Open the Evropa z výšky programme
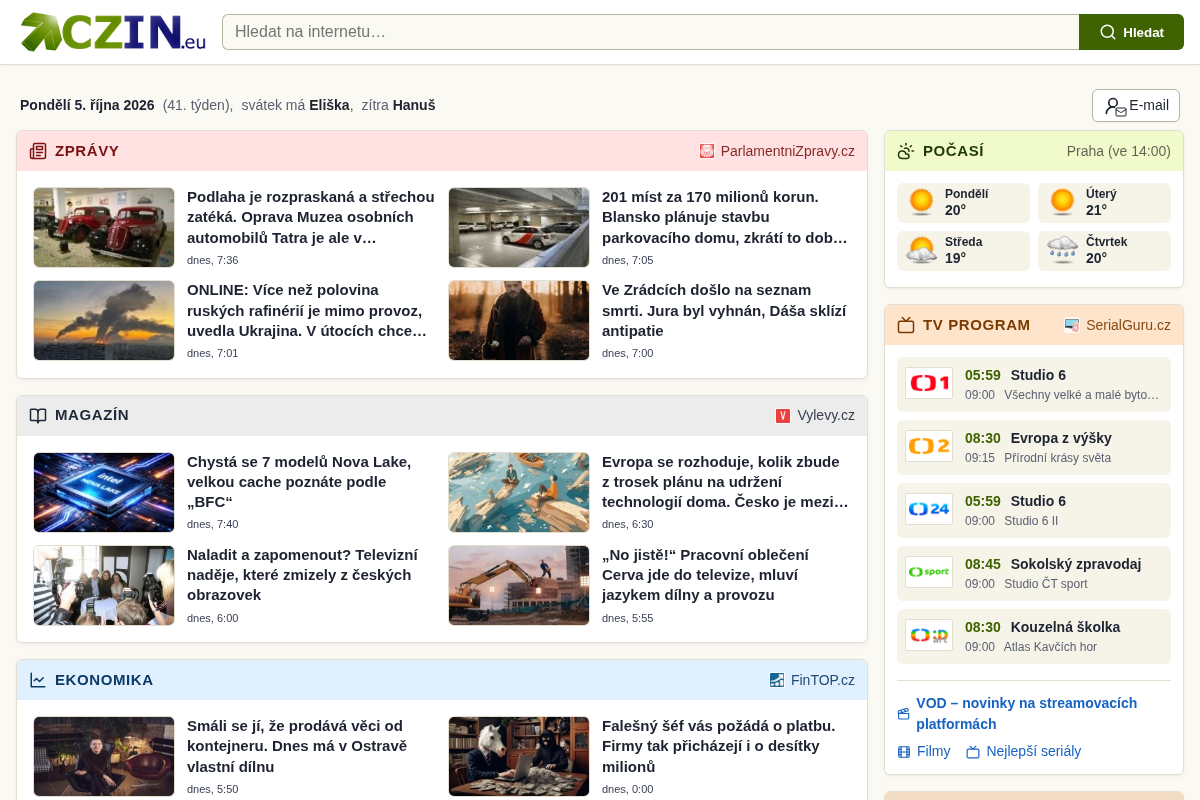This screenshot has height=800, width=1200. (x=1034, y=447)
